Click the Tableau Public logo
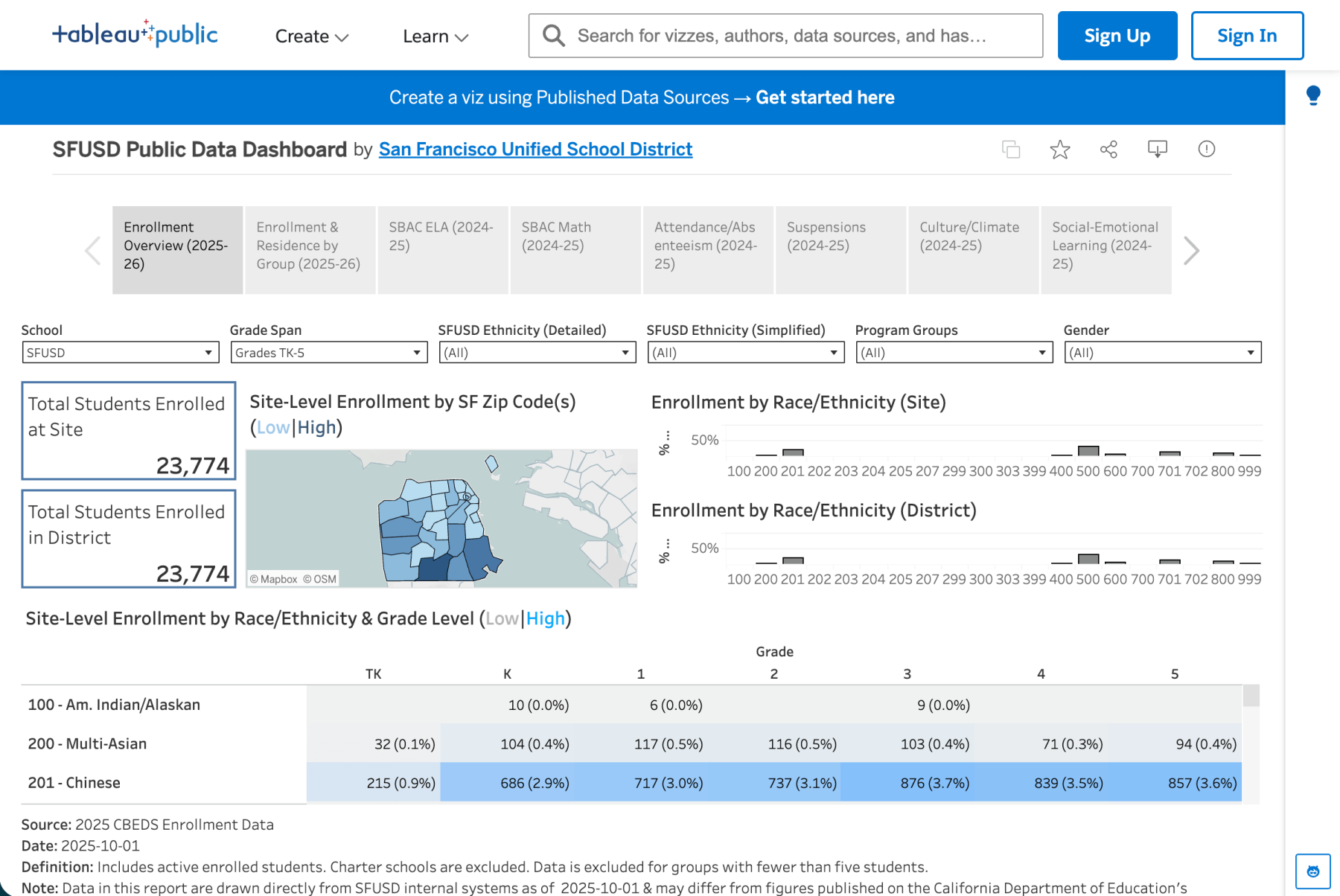1340x896 pixels. [135, 34]
